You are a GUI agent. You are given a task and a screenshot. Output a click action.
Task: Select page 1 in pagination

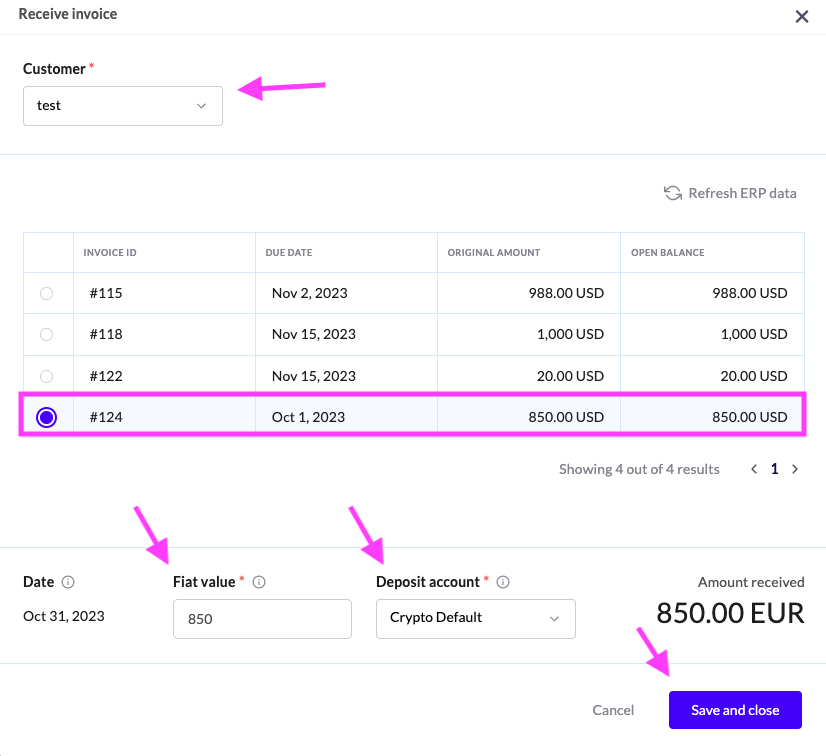774,469
